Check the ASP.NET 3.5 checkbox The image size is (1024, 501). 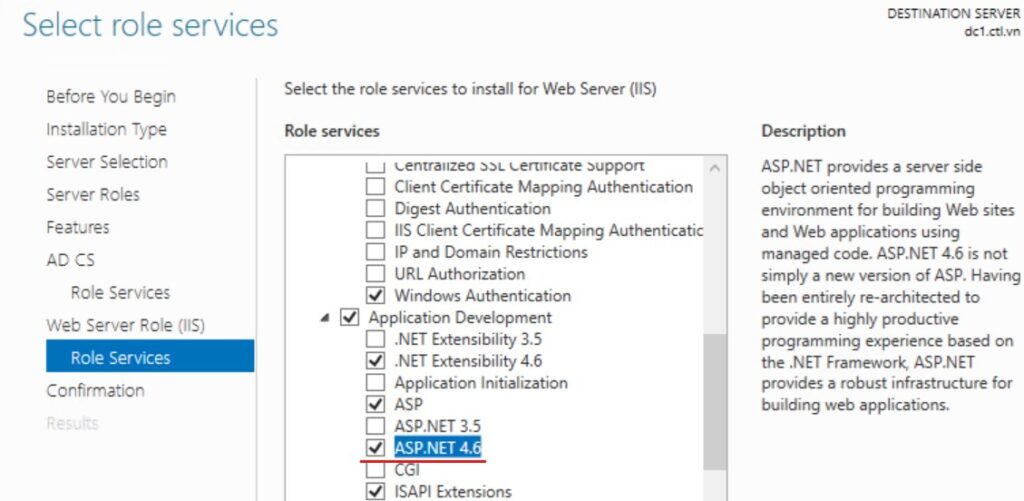(x=375, y=427)
